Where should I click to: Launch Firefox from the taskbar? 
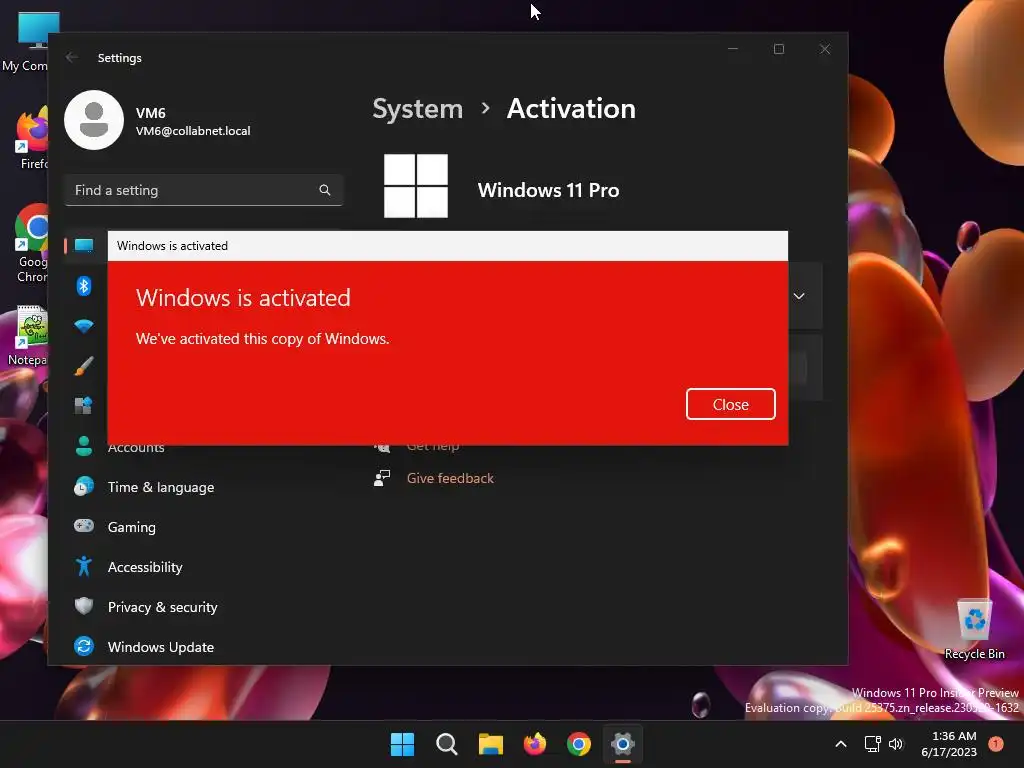point(535,744)
